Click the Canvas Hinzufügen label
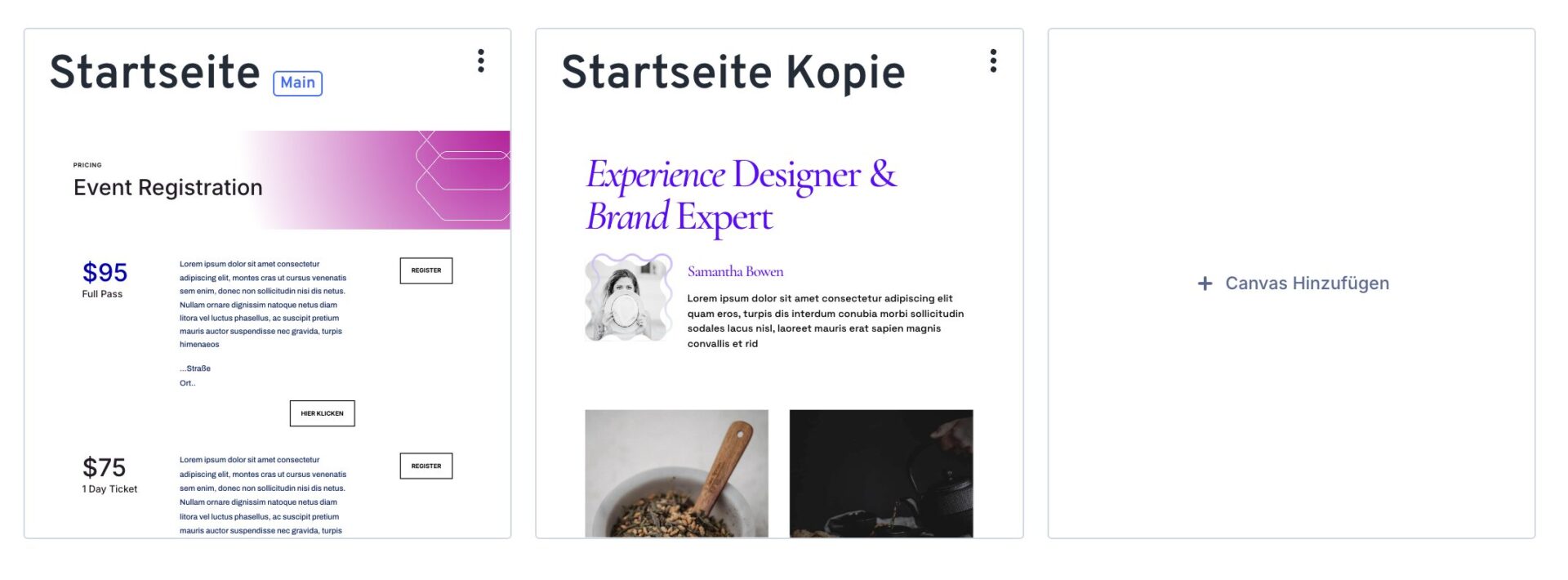This screenshot has height=580, width=1568. click(1307, 283)
